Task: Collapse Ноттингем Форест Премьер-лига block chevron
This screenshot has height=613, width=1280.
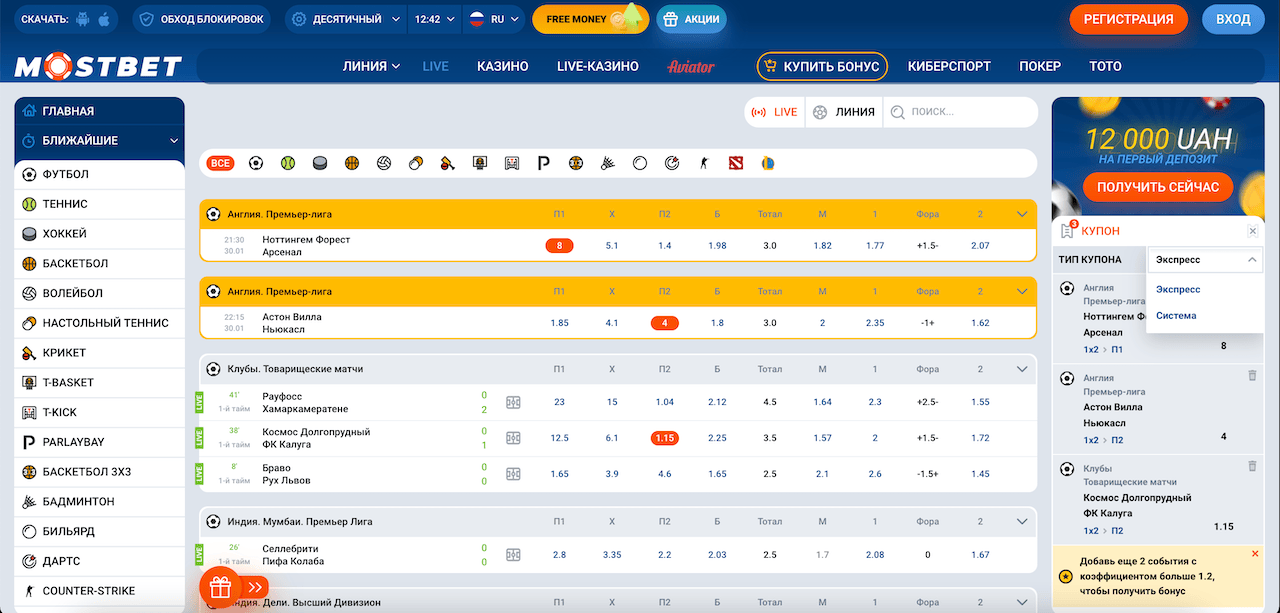Action: click(x=1022, y=214)
